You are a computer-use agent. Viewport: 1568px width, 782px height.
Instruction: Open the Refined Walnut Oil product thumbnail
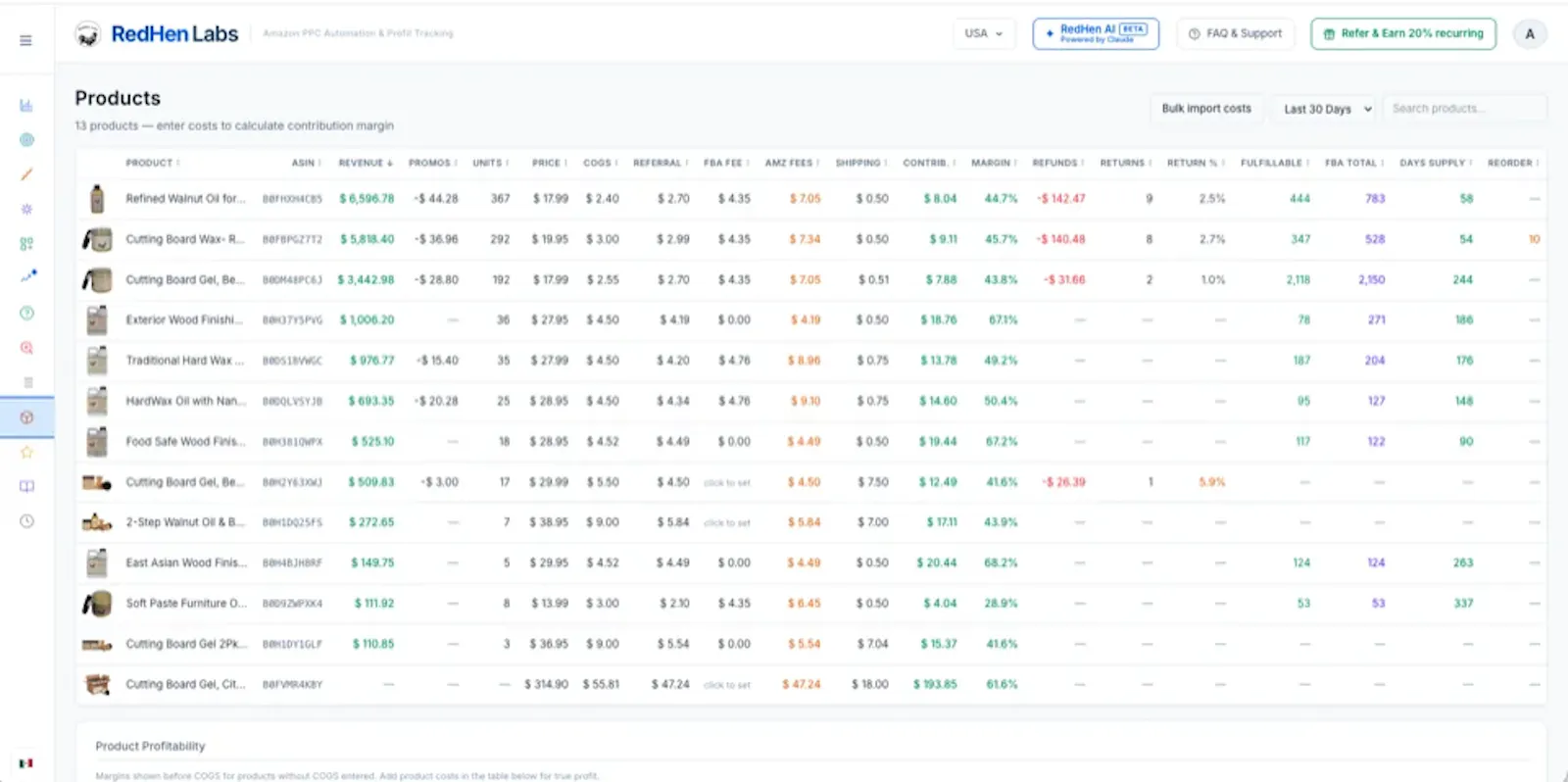[96, 199]
